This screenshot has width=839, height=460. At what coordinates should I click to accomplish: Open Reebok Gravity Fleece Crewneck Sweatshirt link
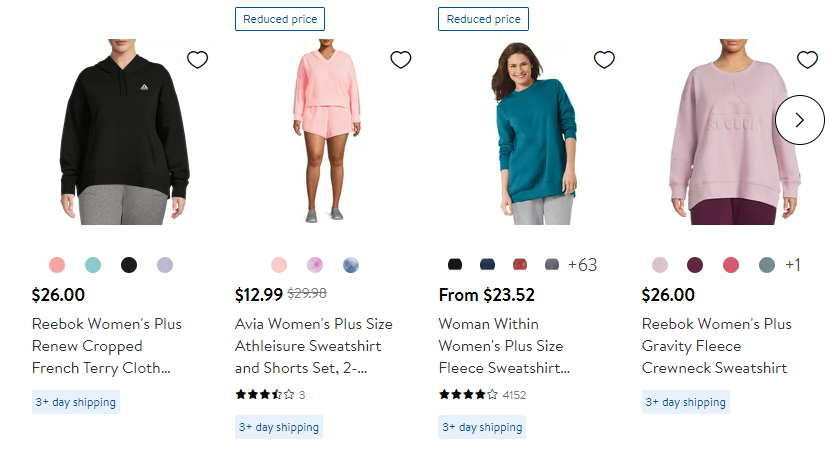716,346
